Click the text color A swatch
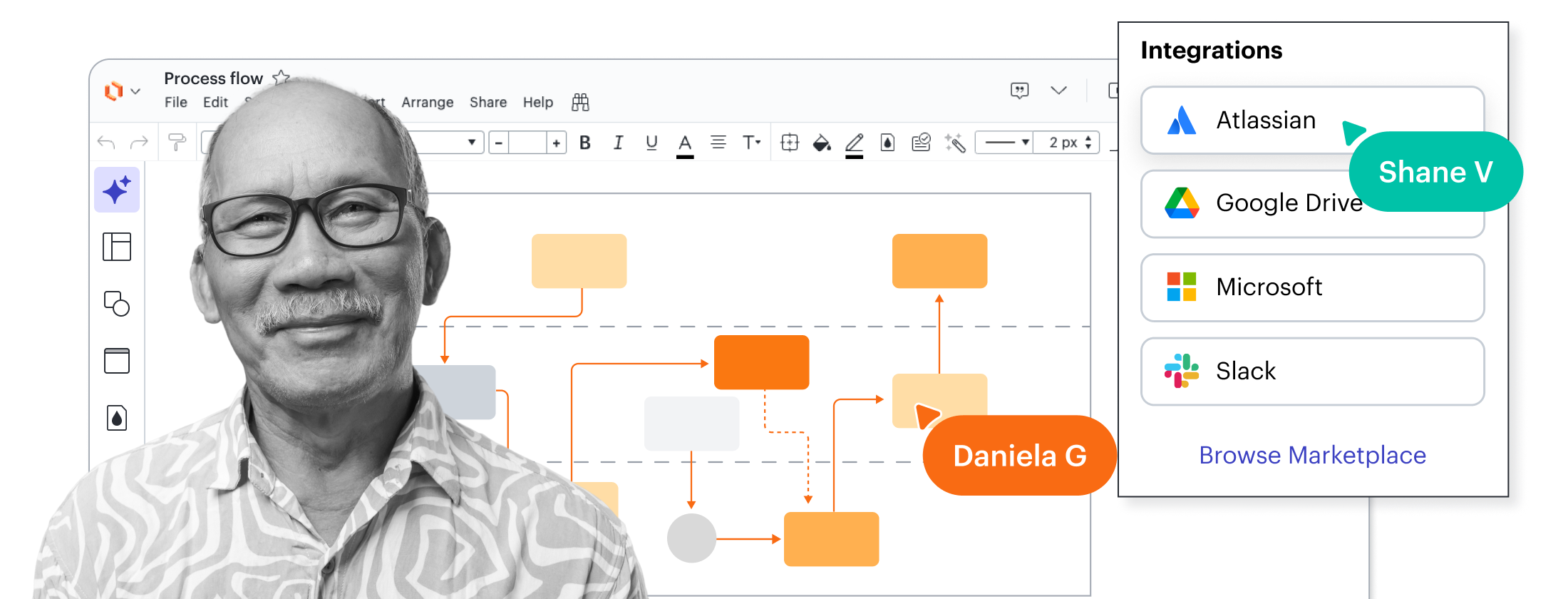This screenshot has height=599, width=1568. tap(685, 143)
